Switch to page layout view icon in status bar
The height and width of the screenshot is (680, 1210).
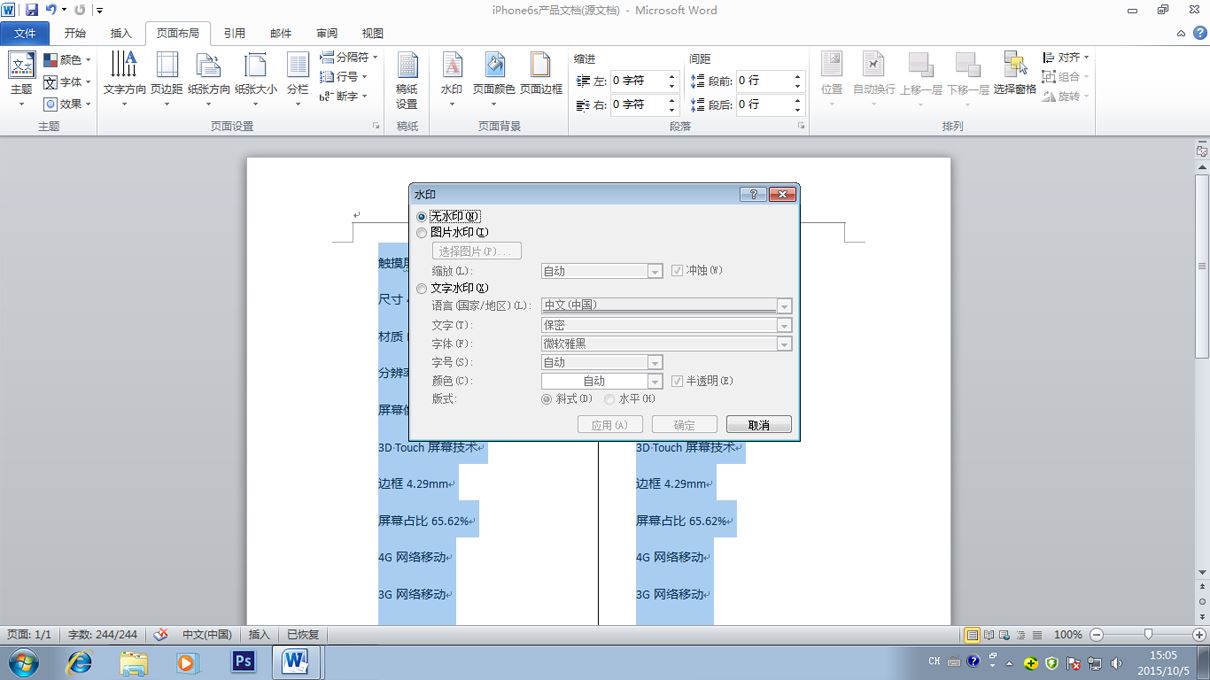tap(972, 635)
